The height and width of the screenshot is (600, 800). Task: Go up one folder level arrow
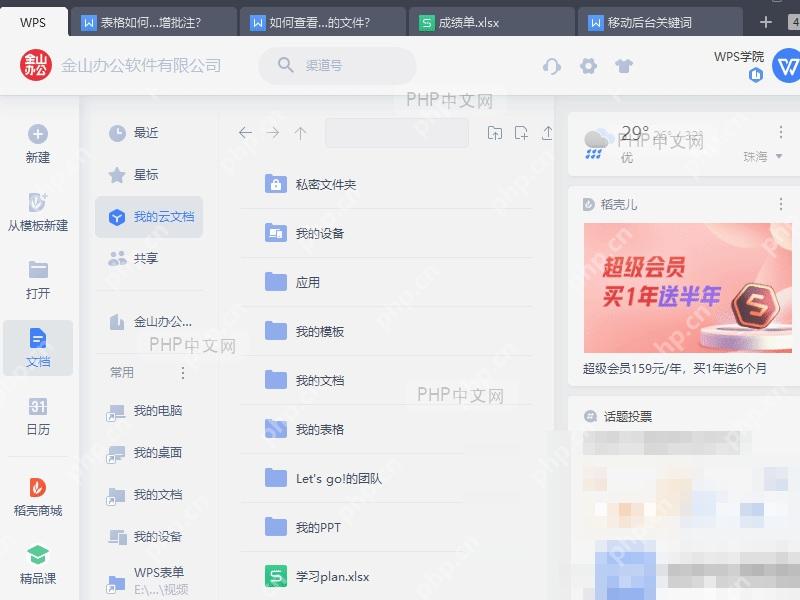[x=301, y=133]
